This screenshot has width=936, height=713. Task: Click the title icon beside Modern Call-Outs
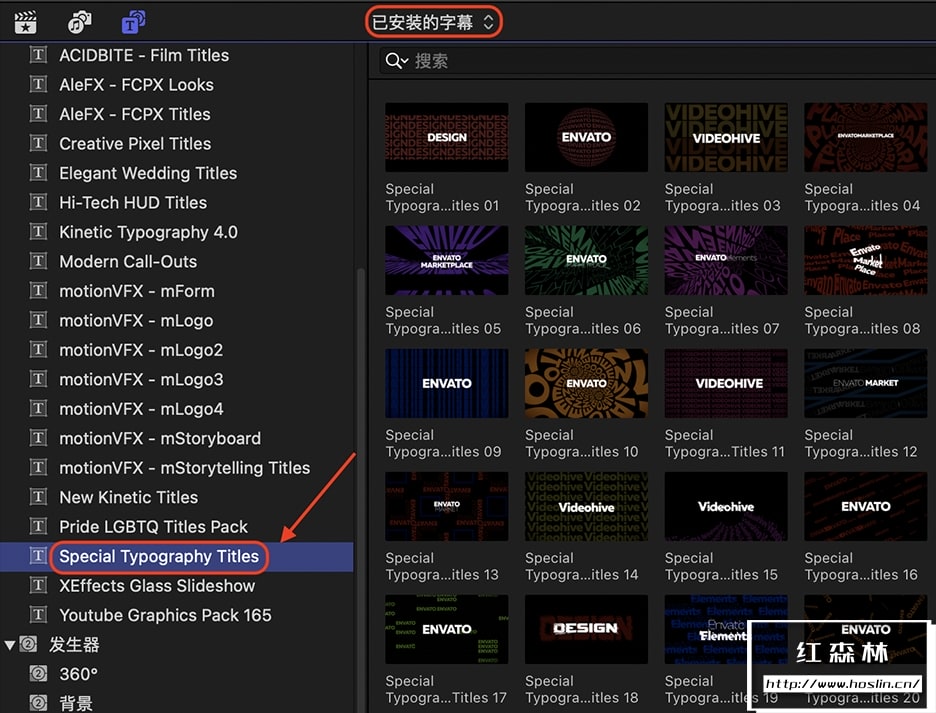[38, 261]
